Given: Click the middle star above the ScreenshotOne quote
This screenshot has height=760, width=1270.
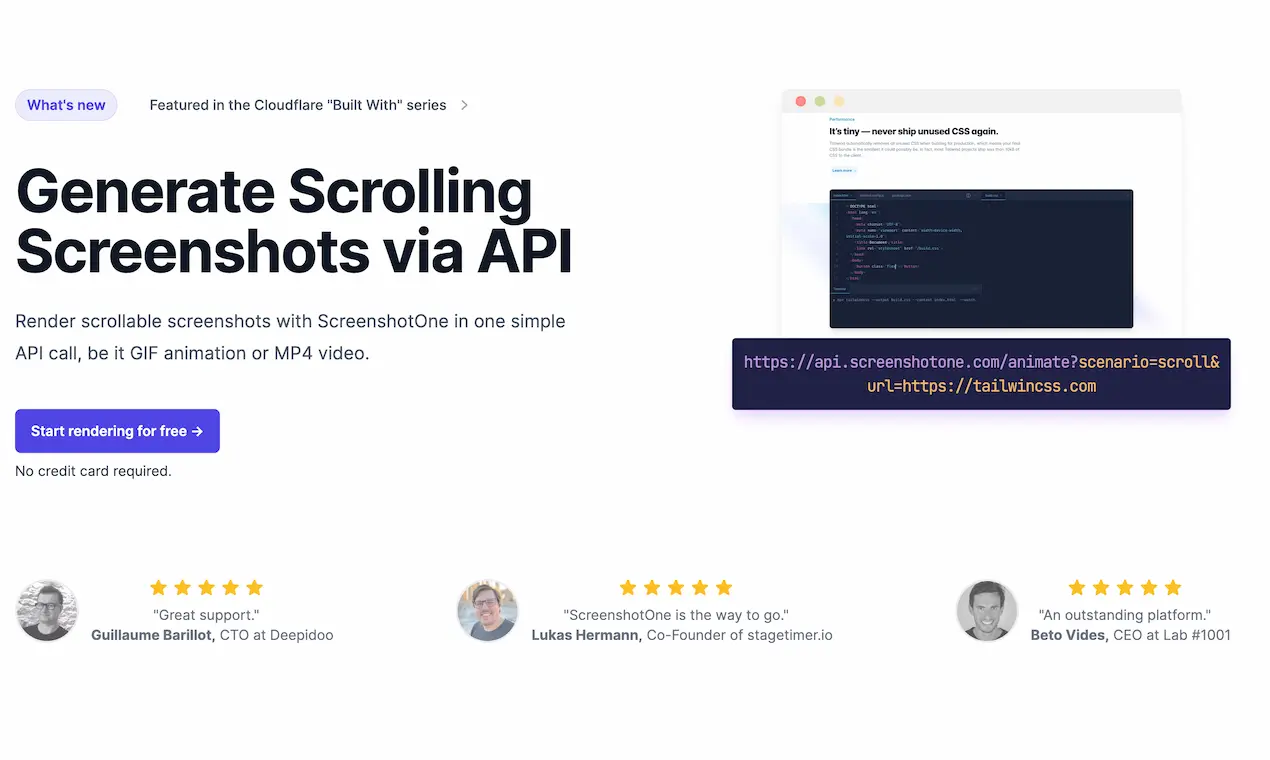Looking at the screenshot, I should point(676,588).
